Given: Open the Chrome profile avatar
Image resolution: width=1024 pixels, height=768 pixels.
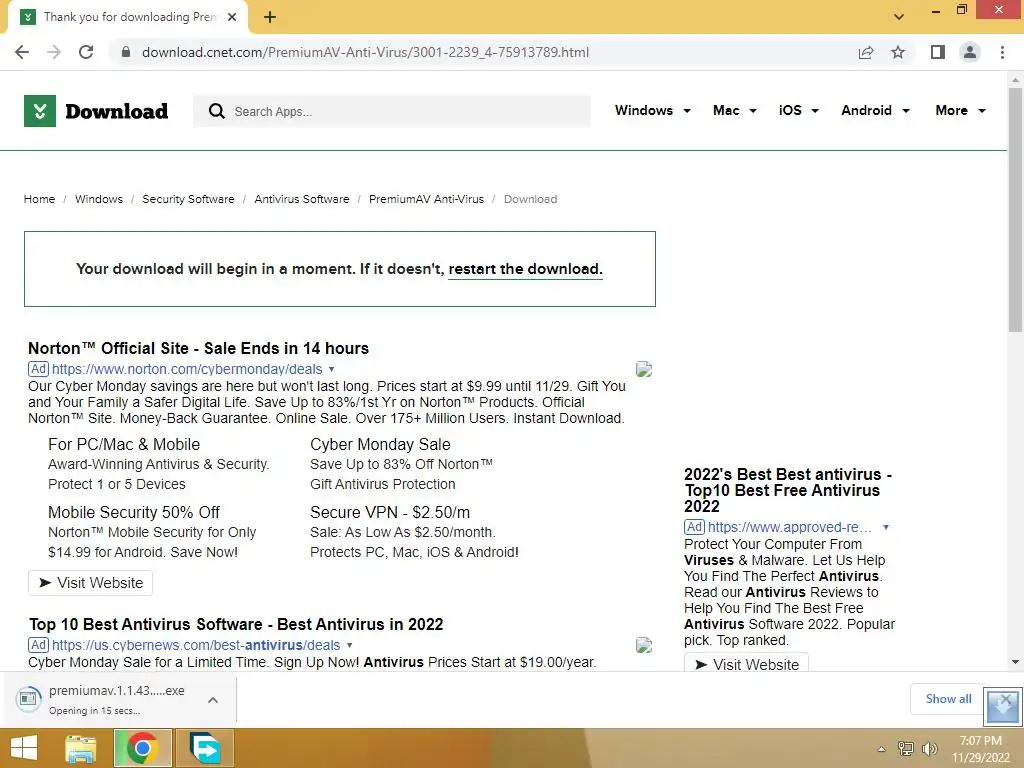Looking at the screenshot, I should tap(970, 52).
